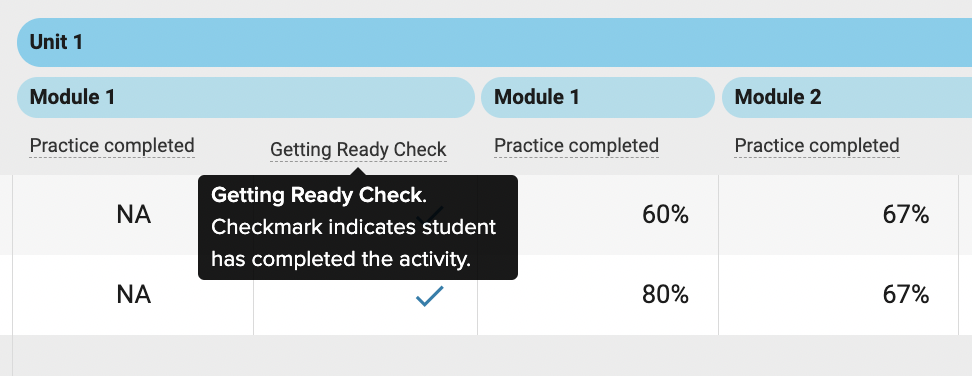Select the second Module 1 header

tap(598, 97)
